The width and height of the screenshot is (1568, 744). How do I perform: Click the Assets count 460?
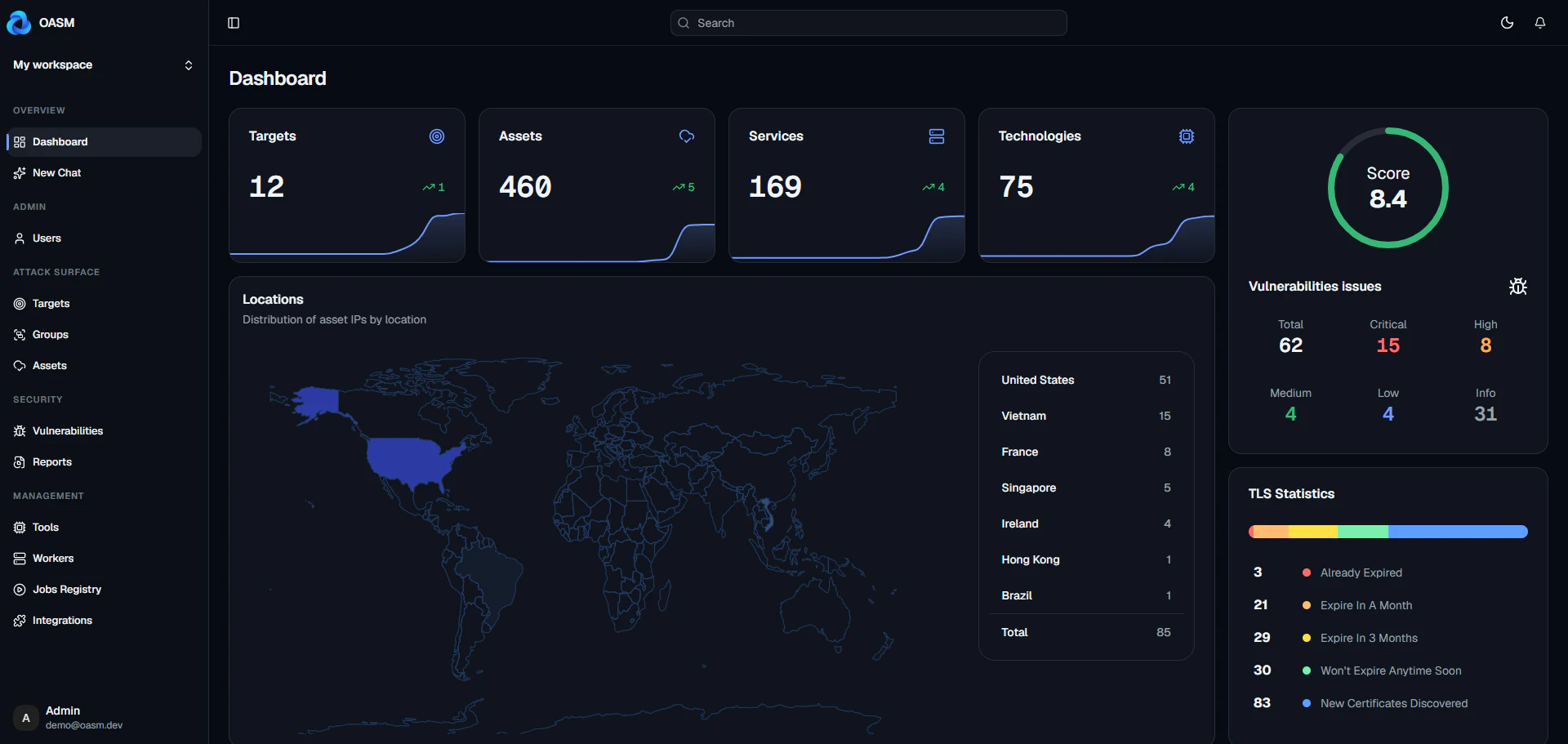pyautogui.click(x=526, y=187)
